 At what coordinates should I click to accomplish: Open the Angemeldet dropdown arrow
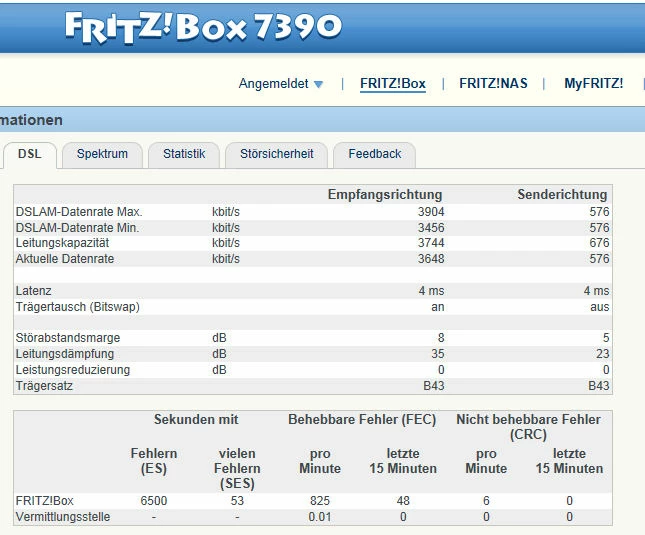pos(318,84)
